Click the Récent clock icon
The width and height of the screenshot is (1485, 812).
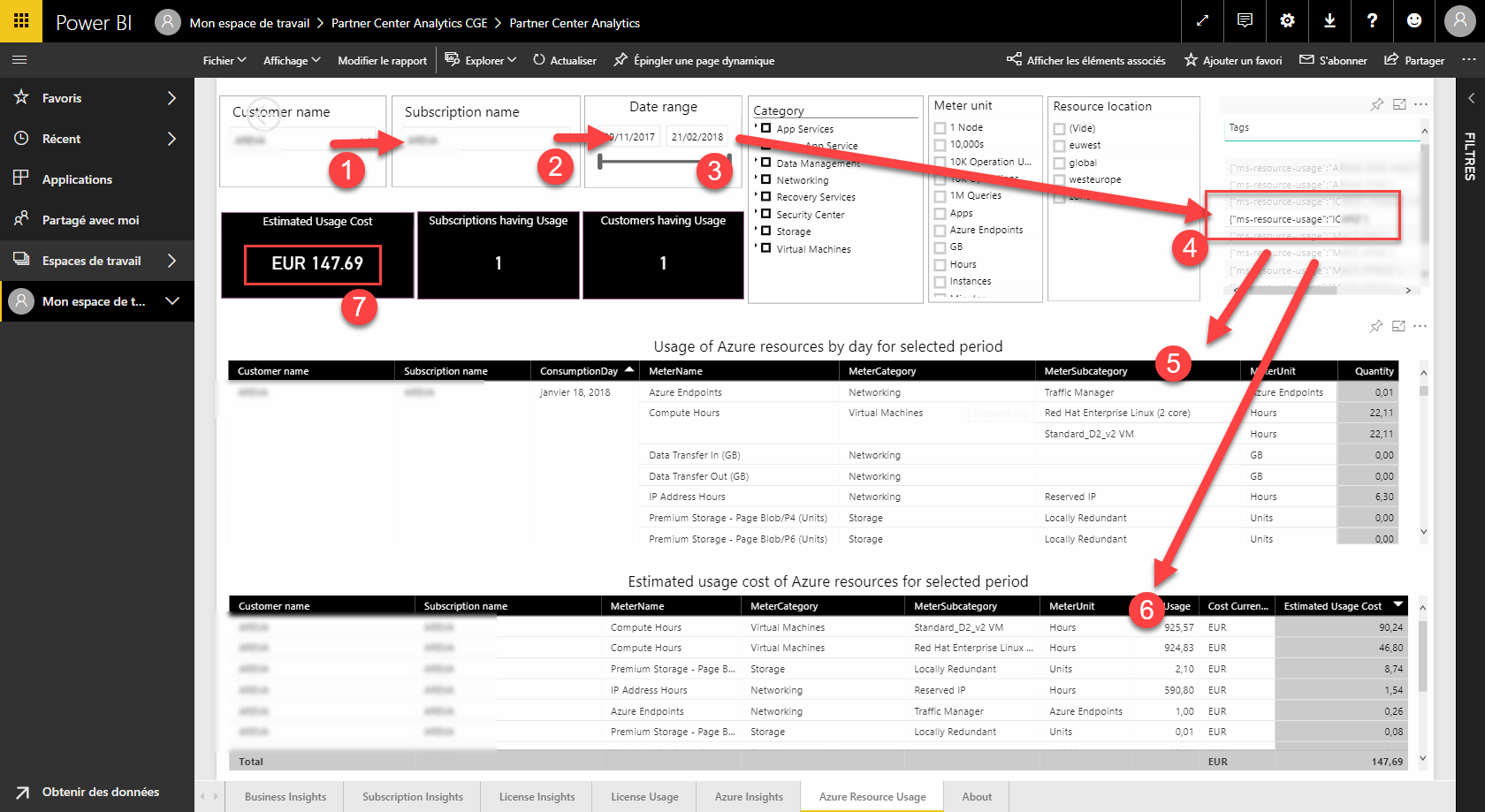(x=21, y=138)
